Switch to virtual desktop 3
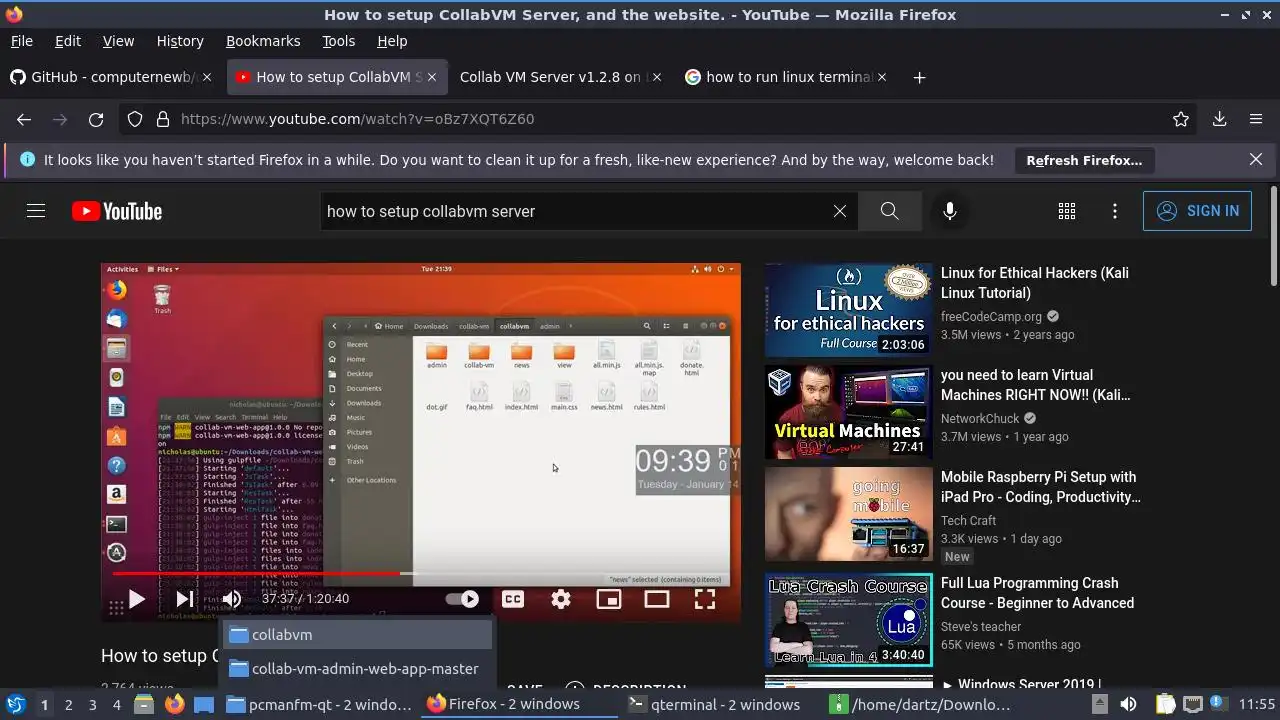This screenshot has width=1280, height=720. (93, 705)
